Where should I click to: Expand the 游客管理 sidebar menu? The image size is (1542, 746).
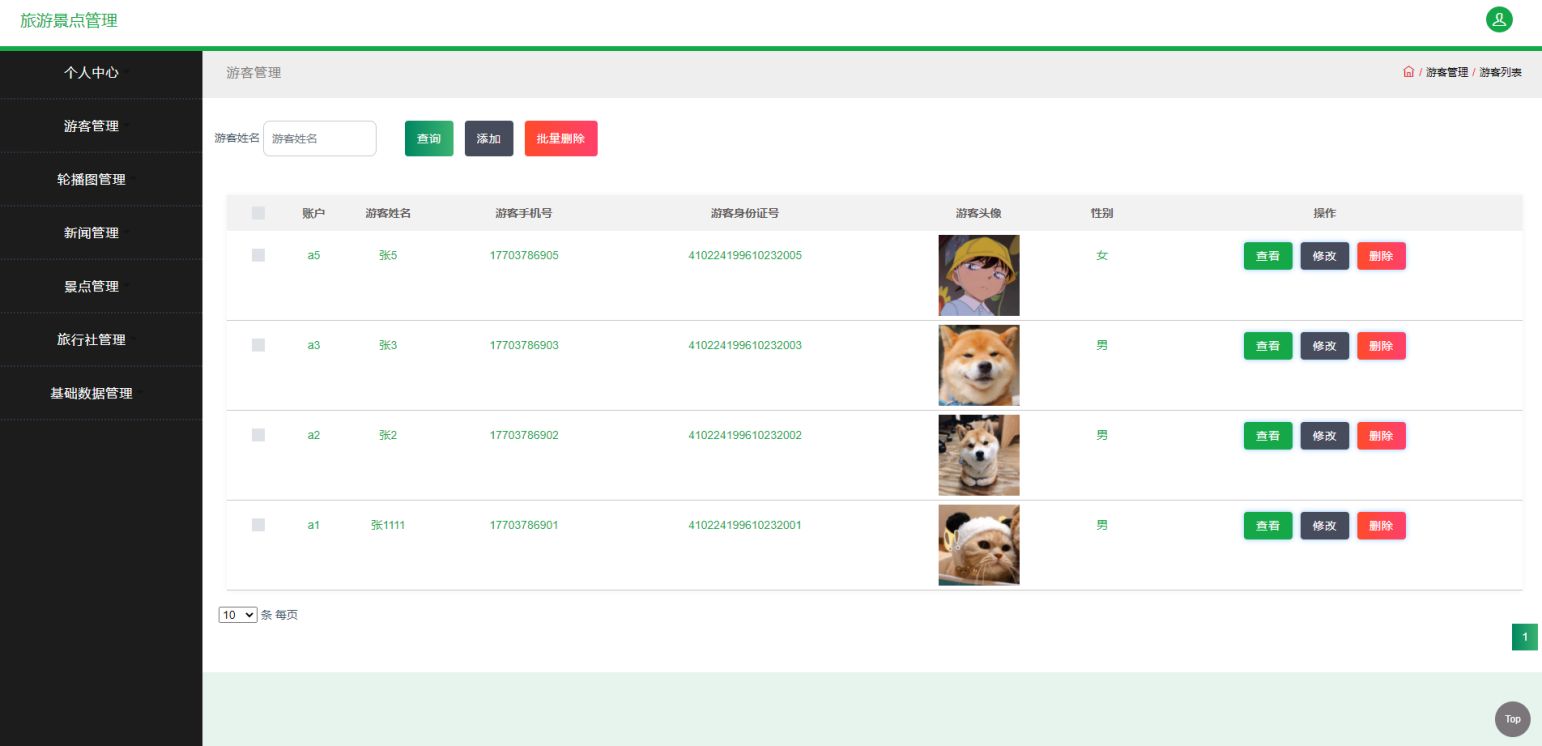[101, 126]
